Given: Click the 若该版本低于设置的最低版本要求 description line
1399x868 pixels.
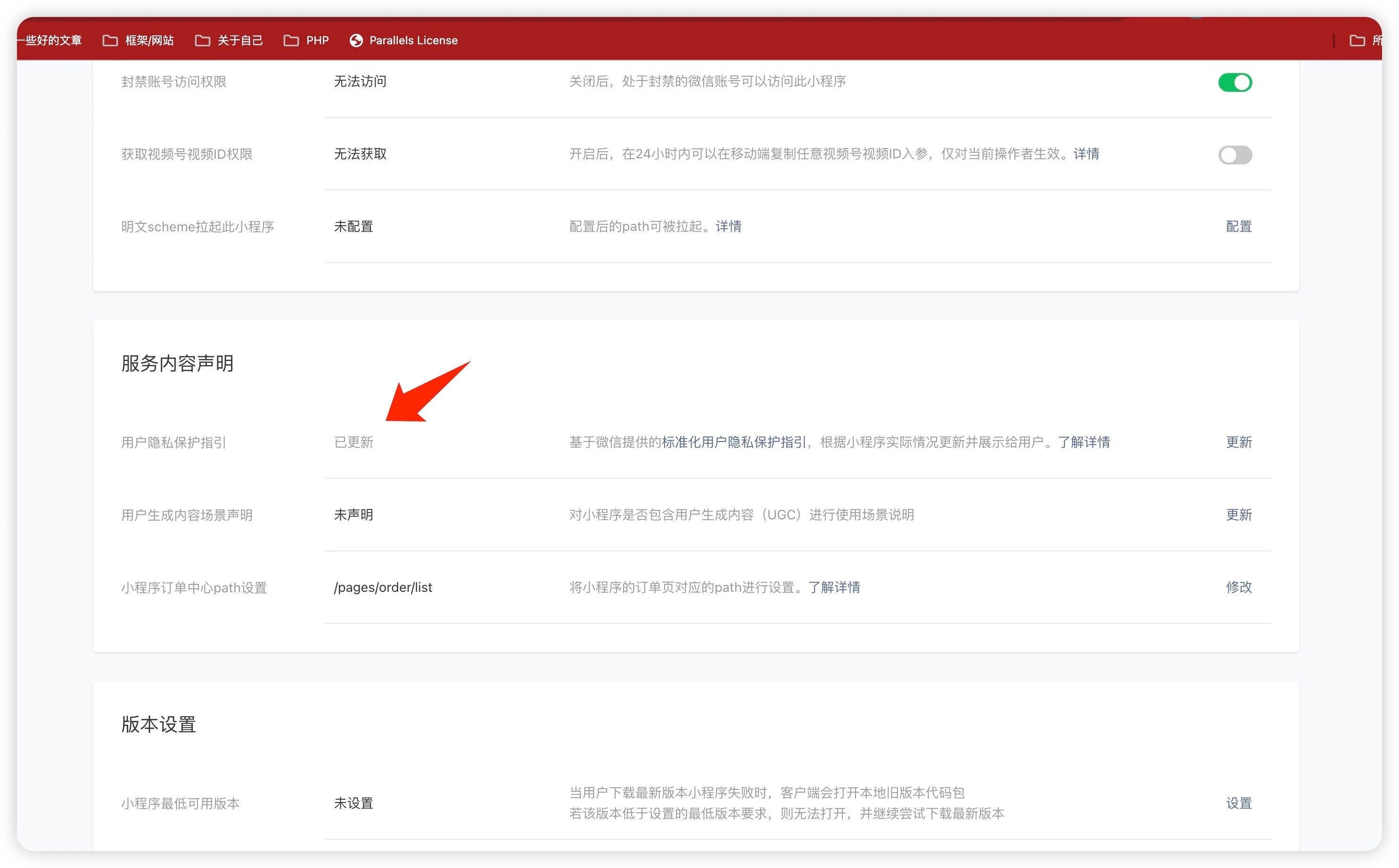Looking at the screenshot, I should pyautogui.click(x=787, y=813).
